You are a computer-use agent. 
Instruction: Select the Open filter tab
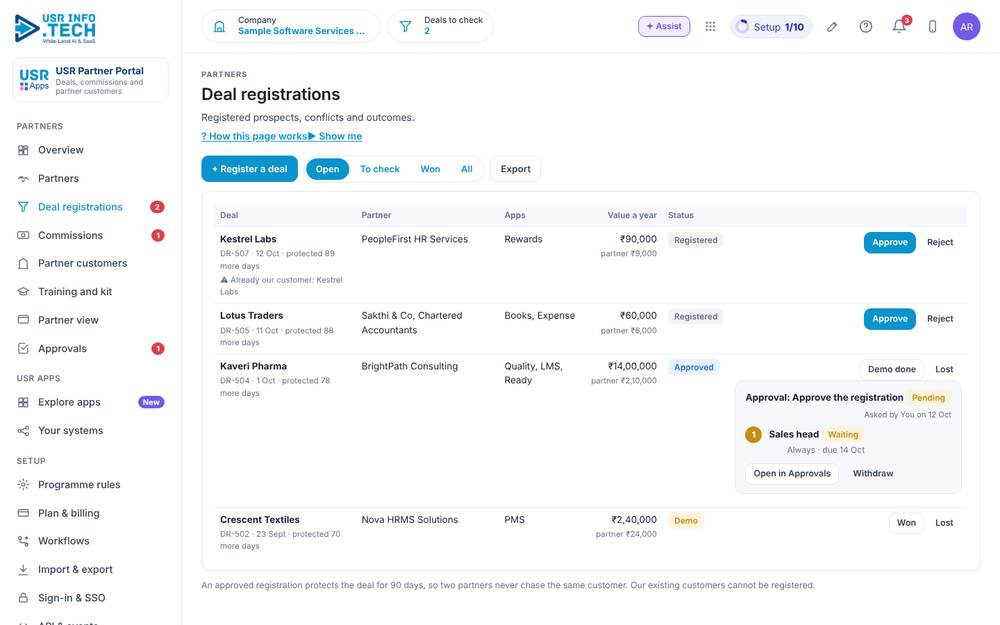point(327,169)
